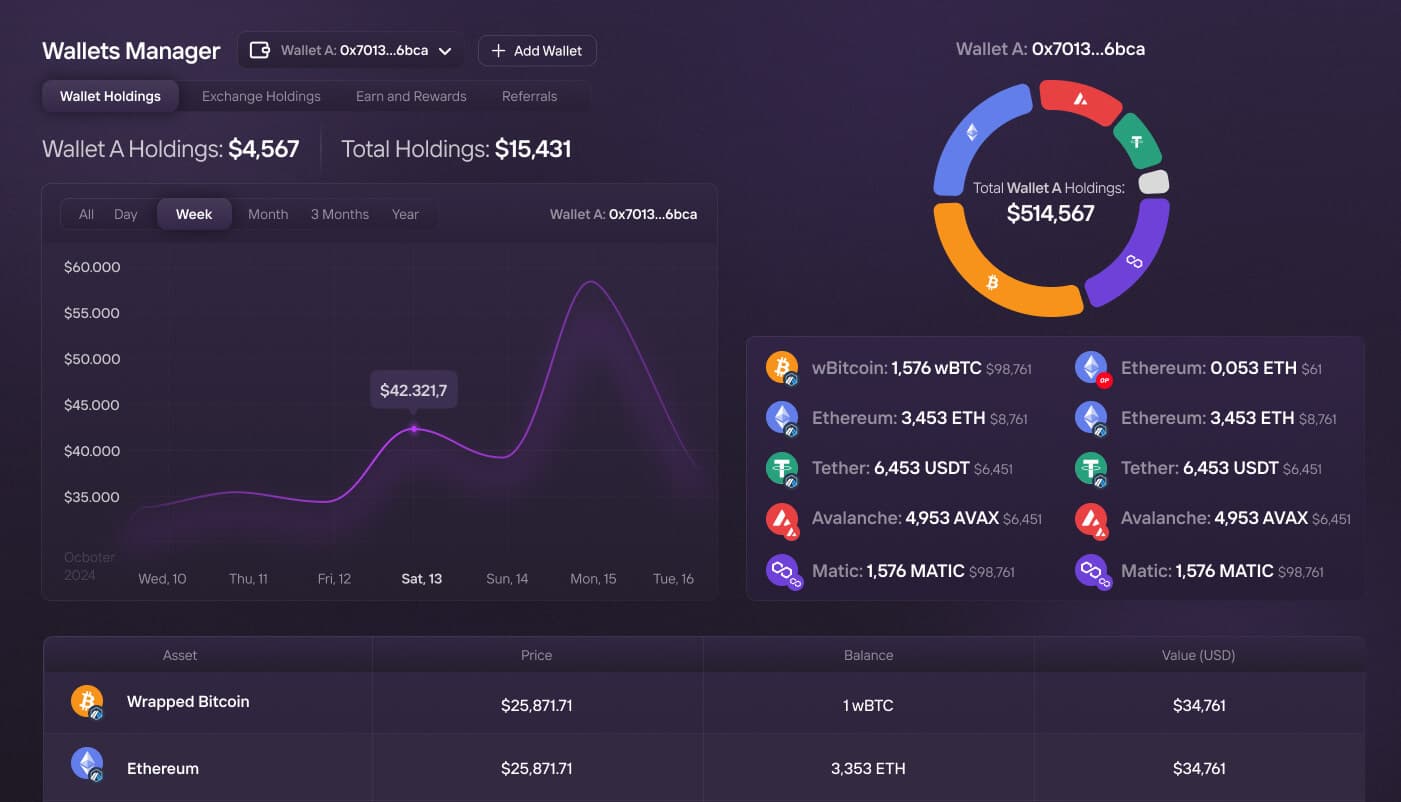The image size is (1401, 802).
Task: Click the Total Holdings $15,431 value
Action: pos(533,149)
